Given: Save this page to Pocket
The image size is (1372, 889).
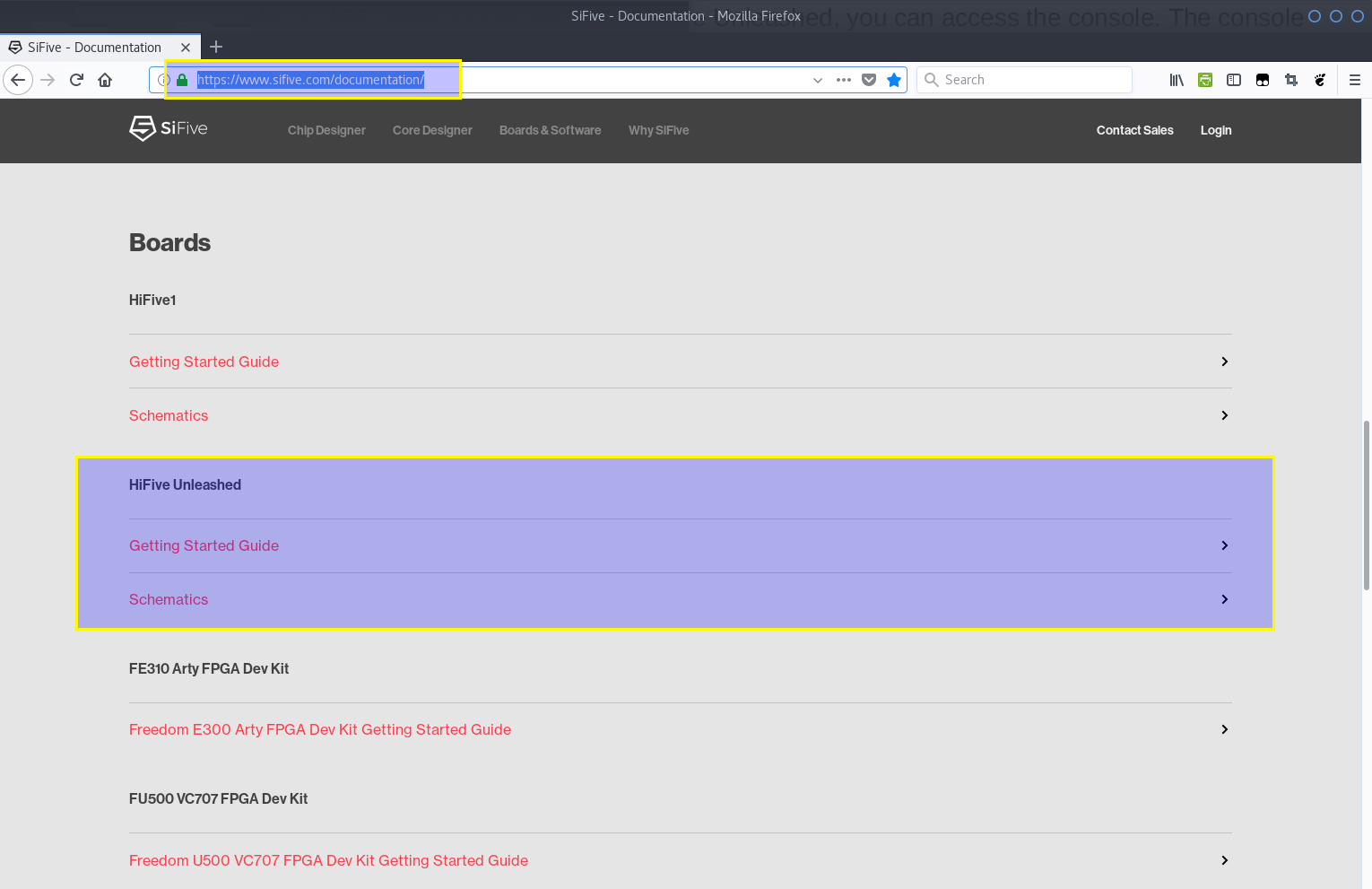Looking at the screenshot, I should (869, 80).
